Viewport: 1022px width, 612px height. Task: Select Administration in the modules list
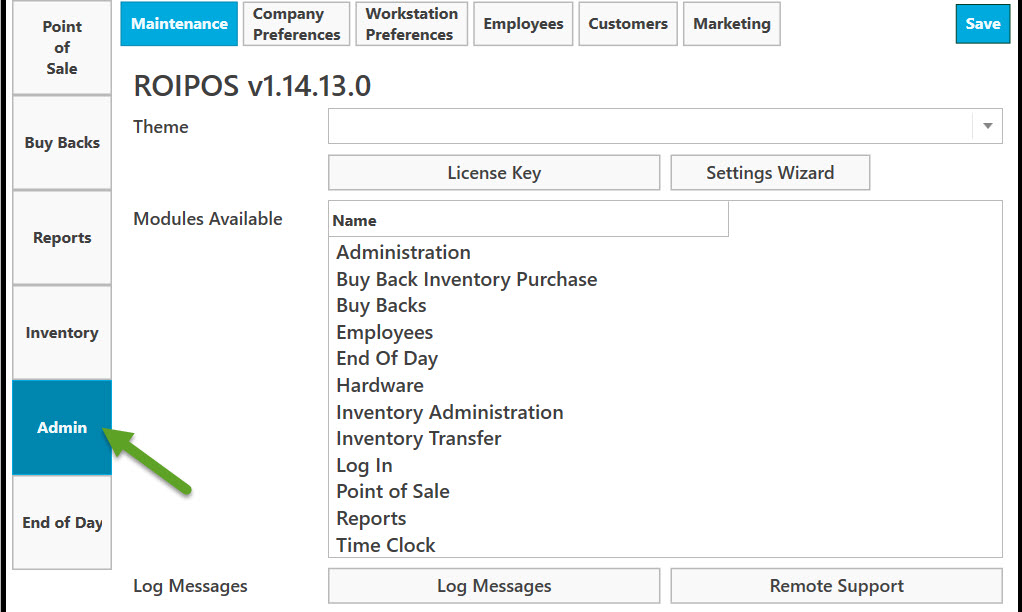pyautogui.click(x=403, y=252)
